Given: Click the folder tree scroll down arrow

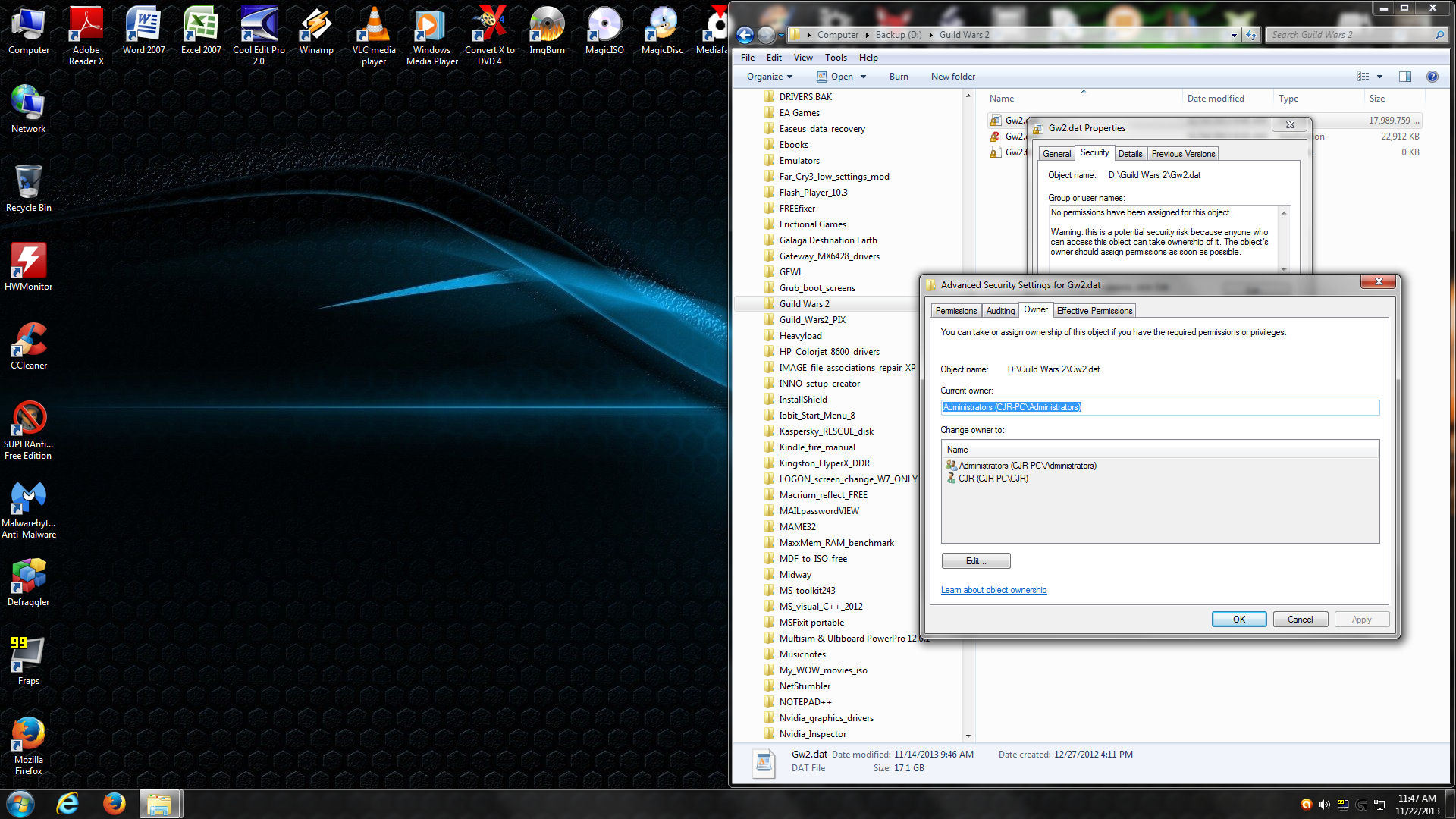Looking at the screenshot, I should [x=968, y=736].
